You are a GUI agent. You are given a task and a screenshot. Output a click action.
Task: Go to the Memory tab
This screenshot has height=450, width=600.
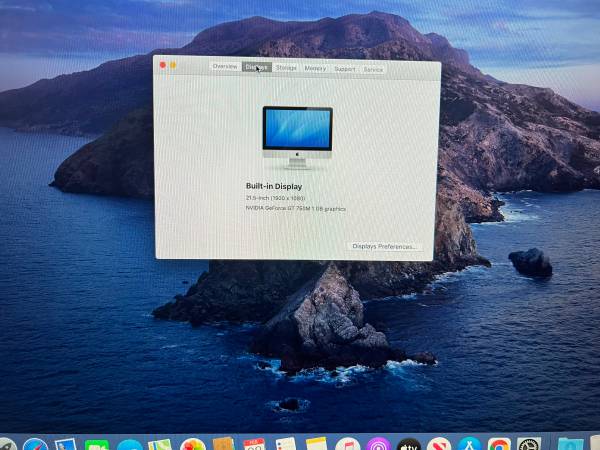pos(315,68)
